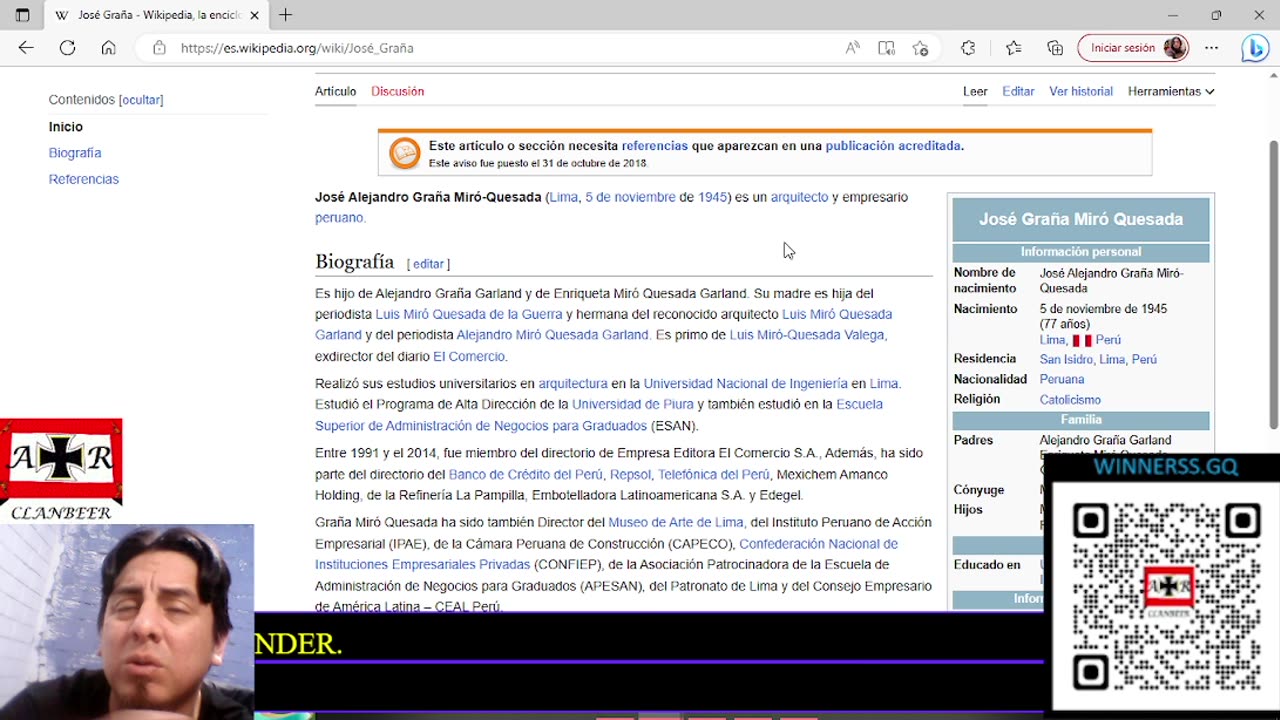The height and width of the screenshot is (720, 1280).
Task: View site information padlock icon
Action: pyautogui.click(x=159, y=48)
